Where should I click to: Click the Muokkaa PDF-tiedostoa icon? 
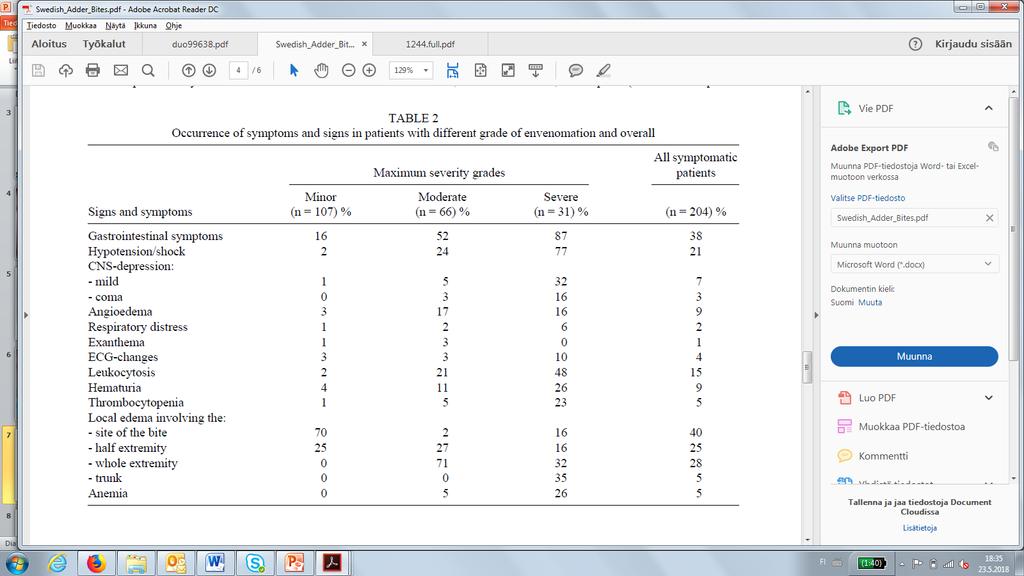coord(844,426)
